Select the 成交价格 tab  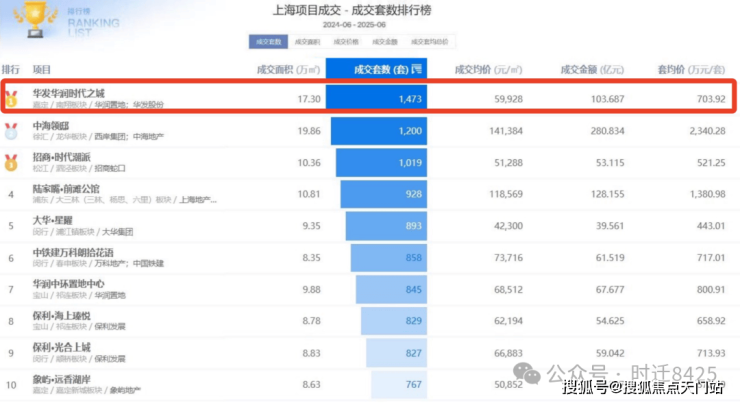(346, 43)
